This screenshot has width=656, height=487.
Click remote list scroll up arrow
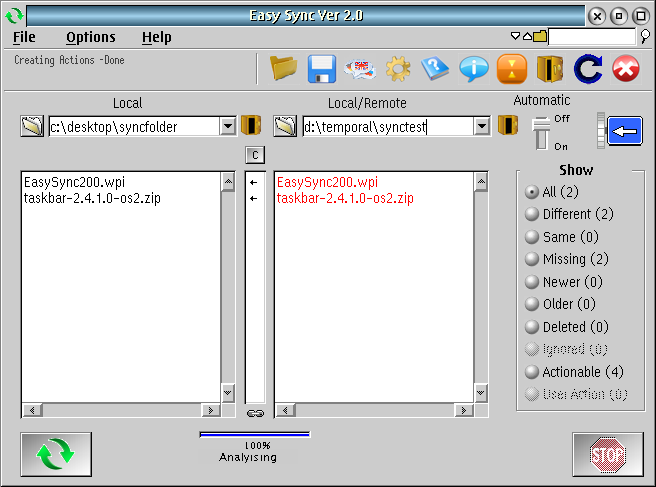[x=481, y=182]
